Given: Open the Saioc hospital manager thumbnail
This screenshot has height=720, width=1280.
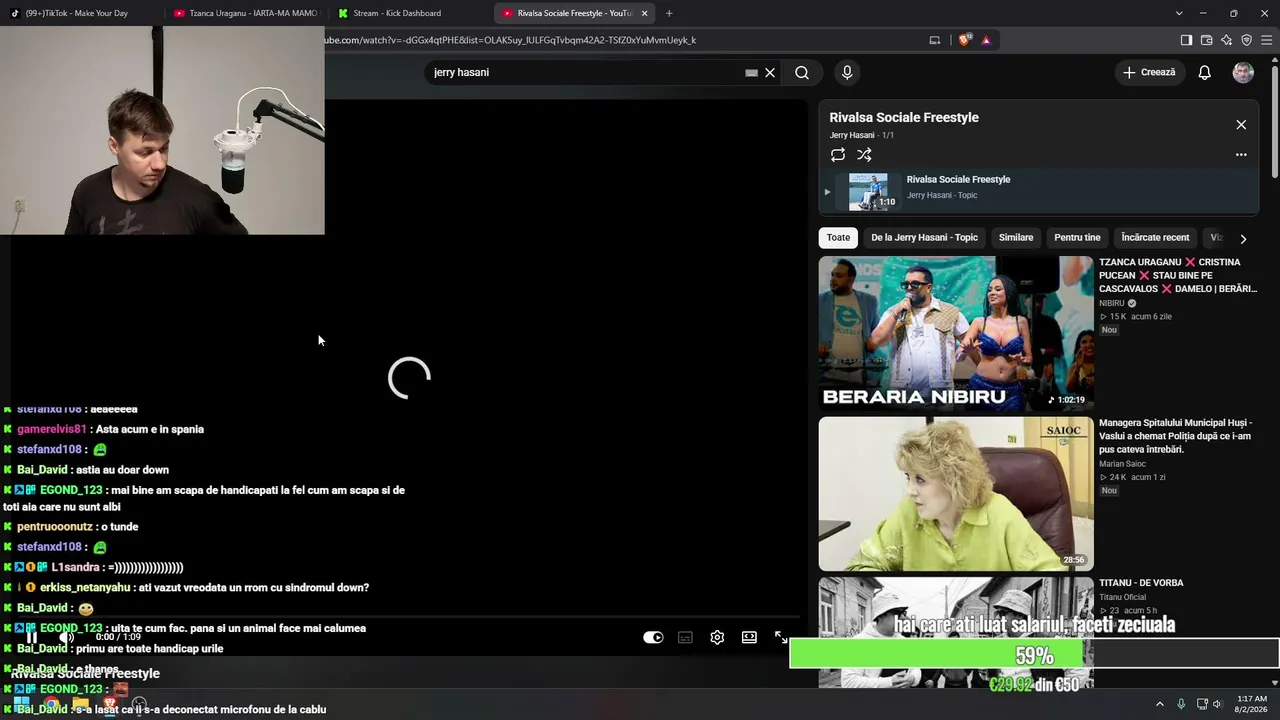Looking at the screenshot, I should point(956,494).
